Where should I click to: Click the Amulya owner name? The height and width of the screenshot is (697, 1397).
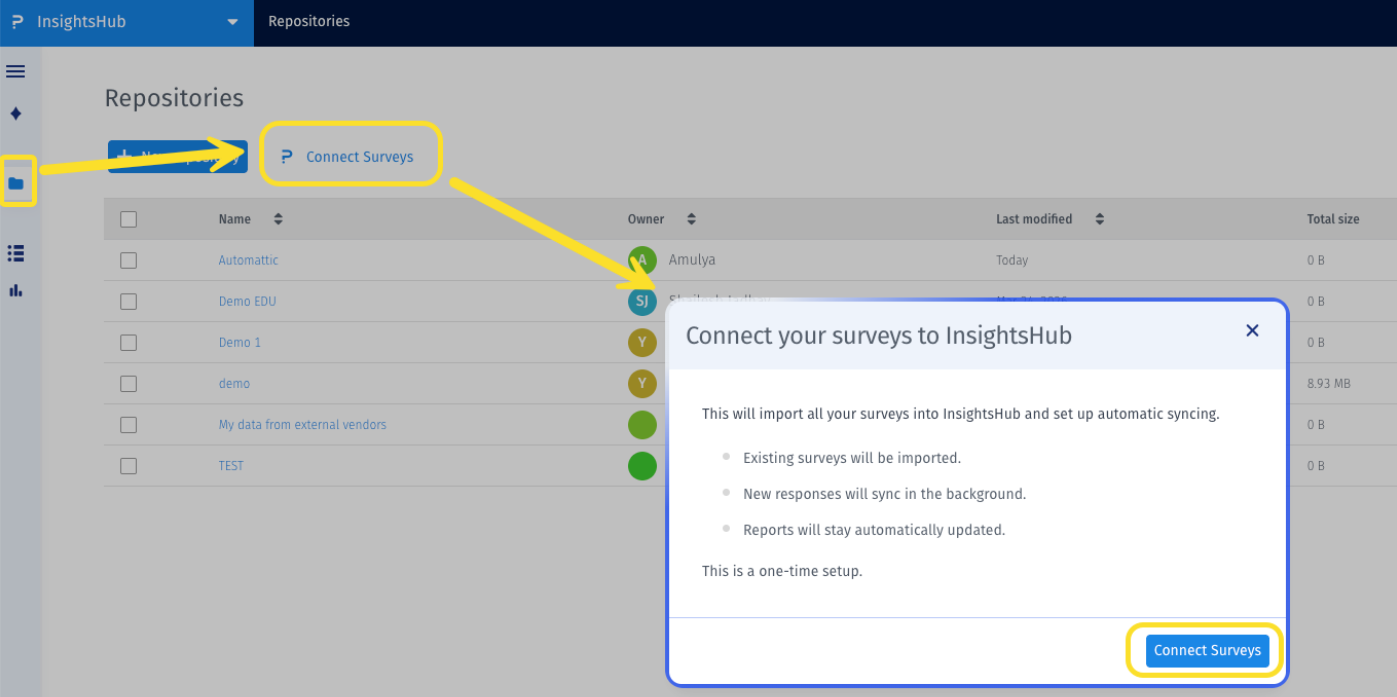692,260
